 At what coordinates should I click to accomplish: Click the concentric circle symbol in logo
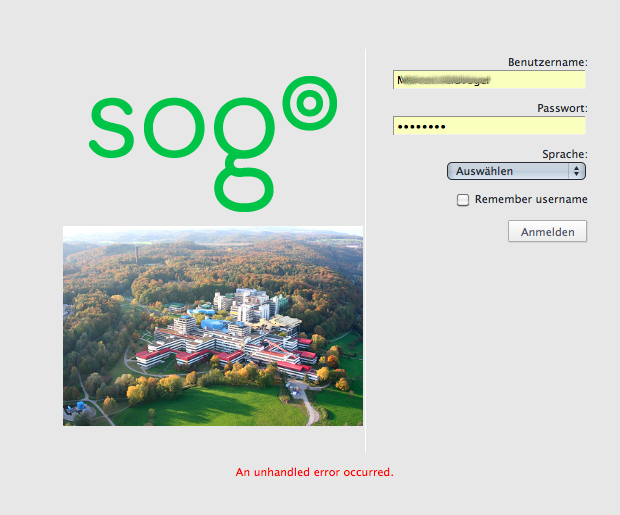click(309, 105)
